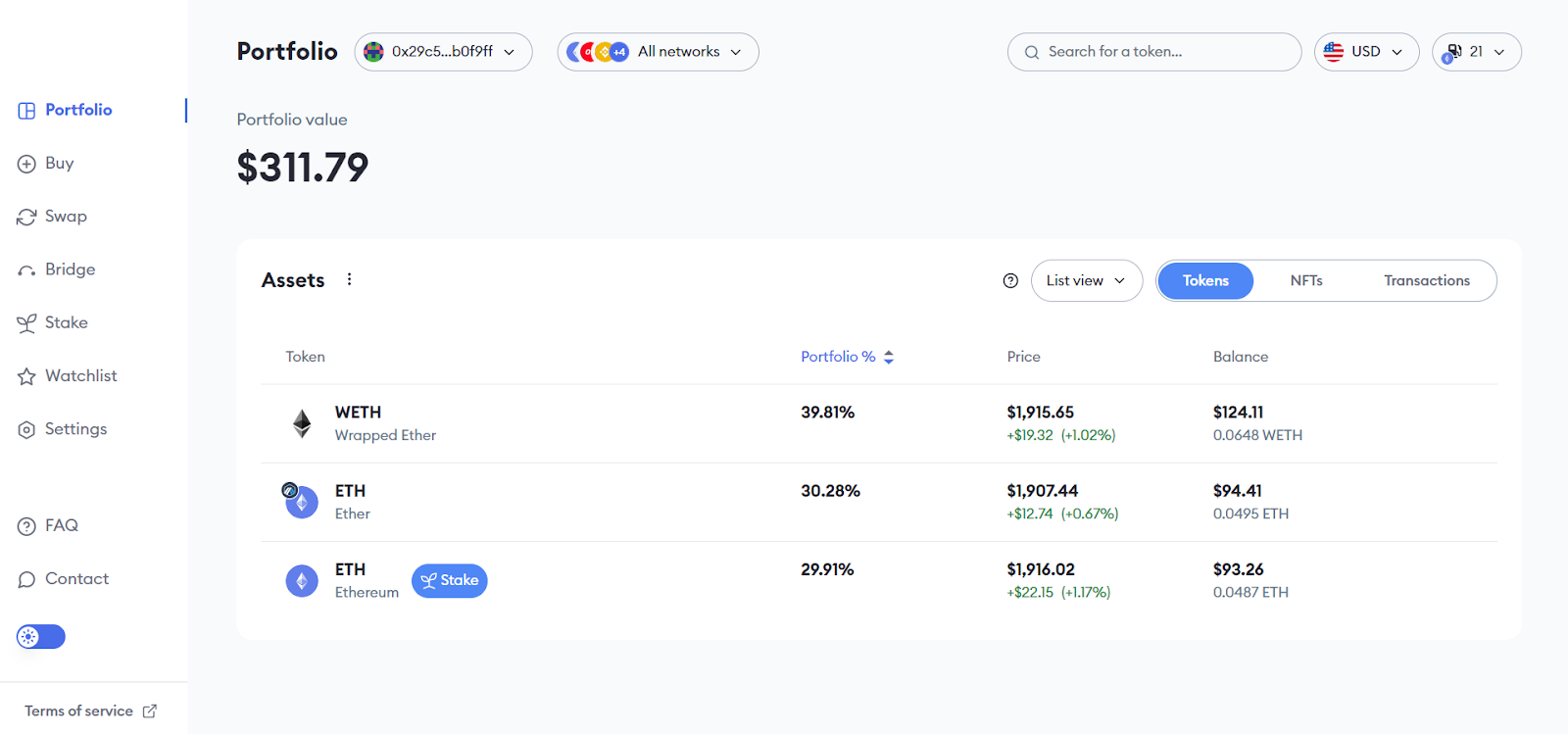
Task: Toggle the light/dark theme switch
Action: [x=40, y=637]
